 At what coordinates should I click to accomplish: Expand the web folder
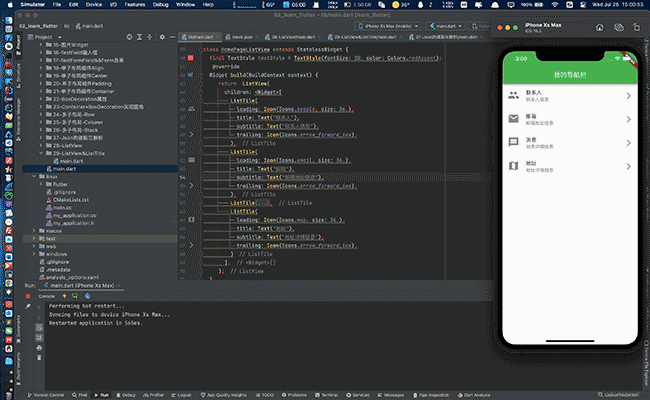pyautogui.click(x=34, y=246)
